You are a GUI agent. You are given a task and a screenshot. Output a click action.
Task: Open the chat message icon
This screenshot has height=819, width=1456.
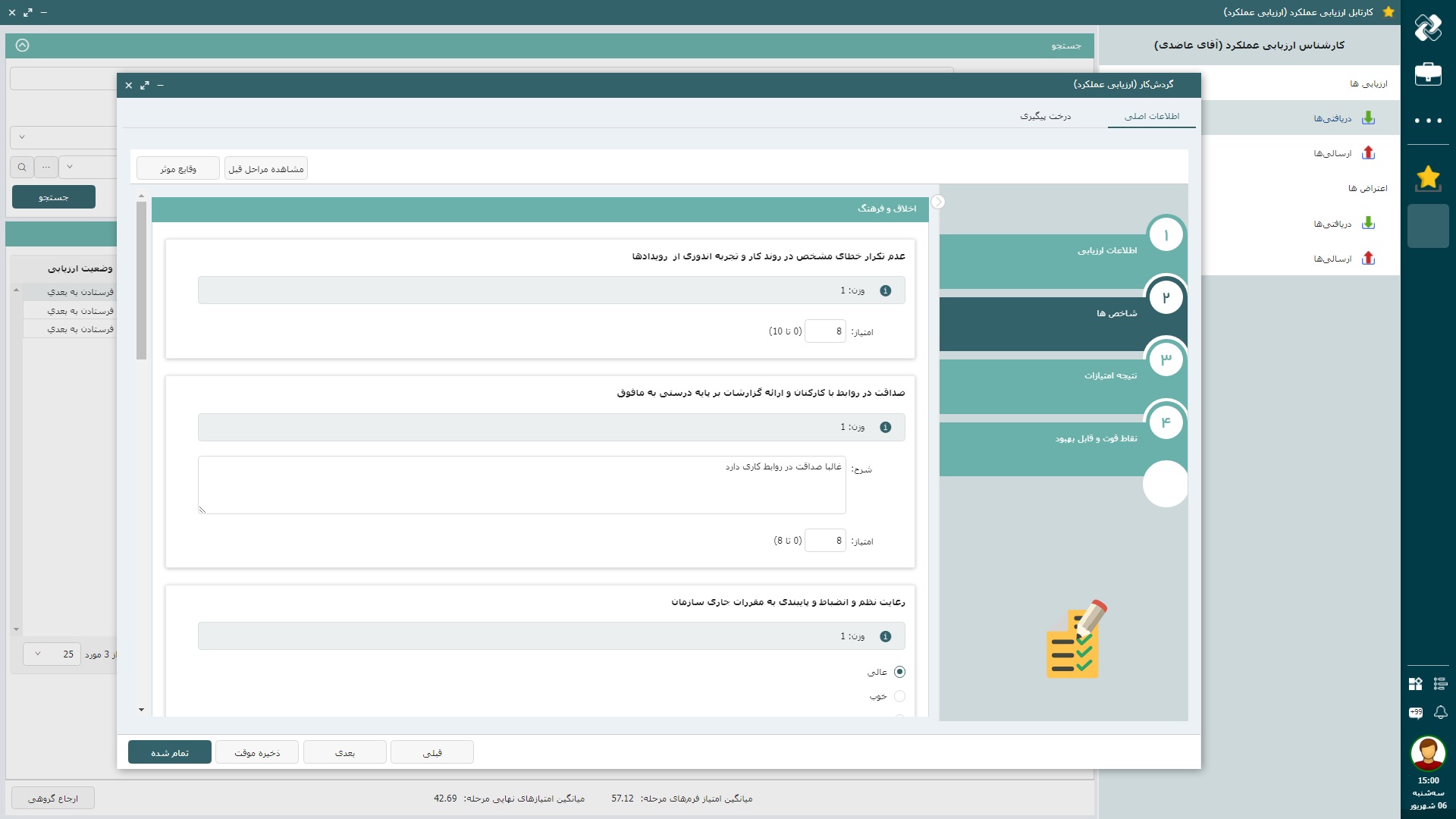(1416, 712)
